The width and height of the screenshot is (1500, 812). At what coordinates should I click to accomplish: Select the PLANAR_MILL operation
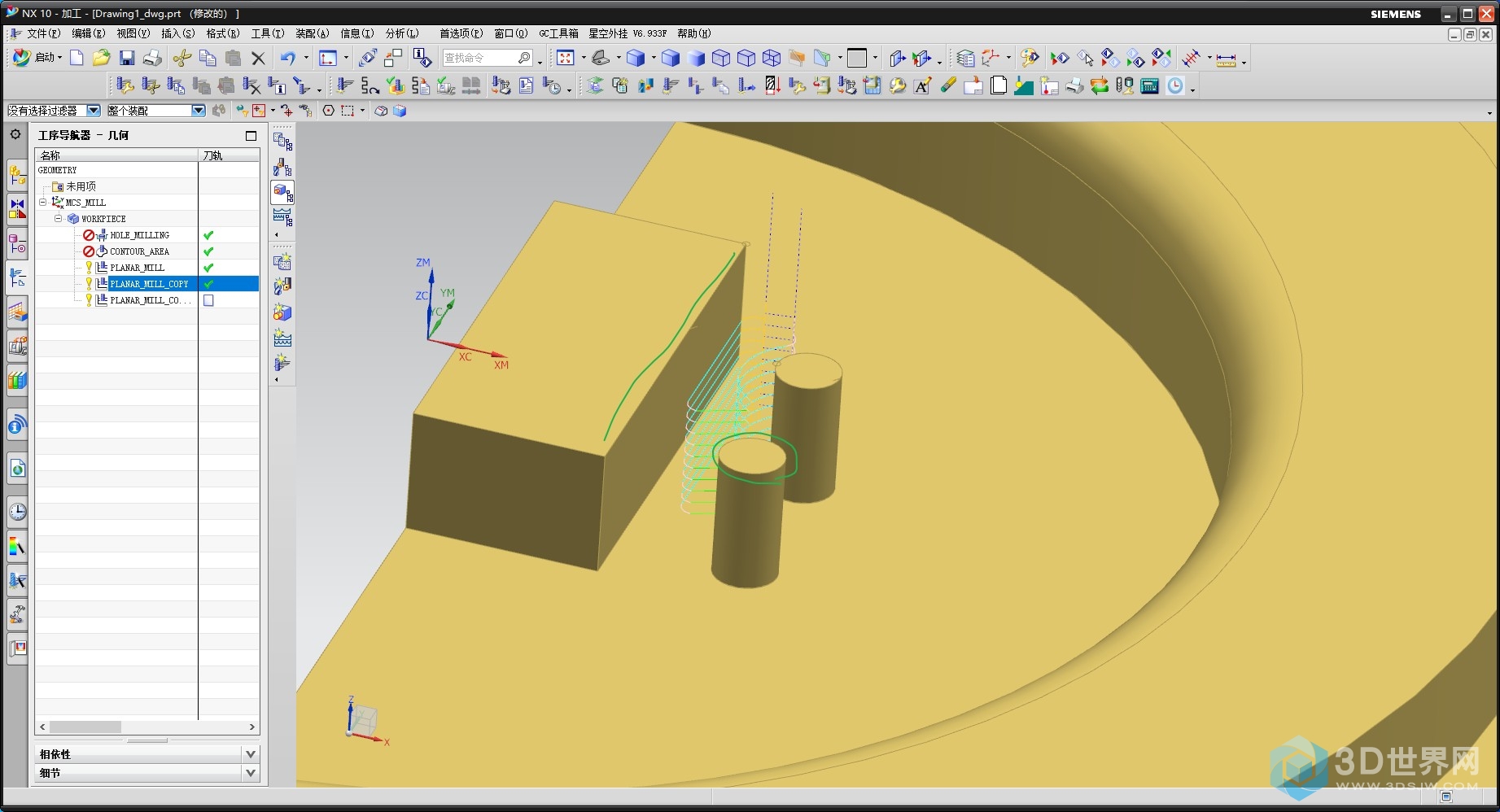click(137, 268)
